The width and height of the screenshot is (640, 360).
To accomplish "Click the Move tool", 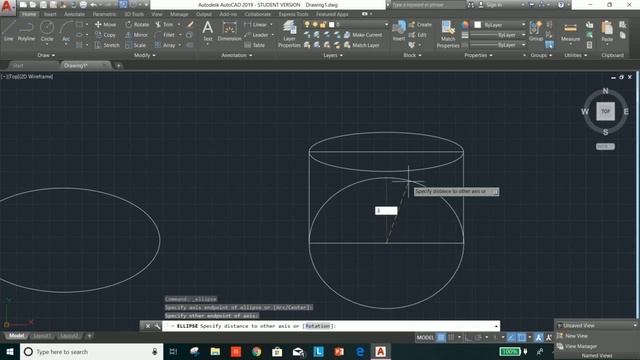I will click(x=105, y=24).
